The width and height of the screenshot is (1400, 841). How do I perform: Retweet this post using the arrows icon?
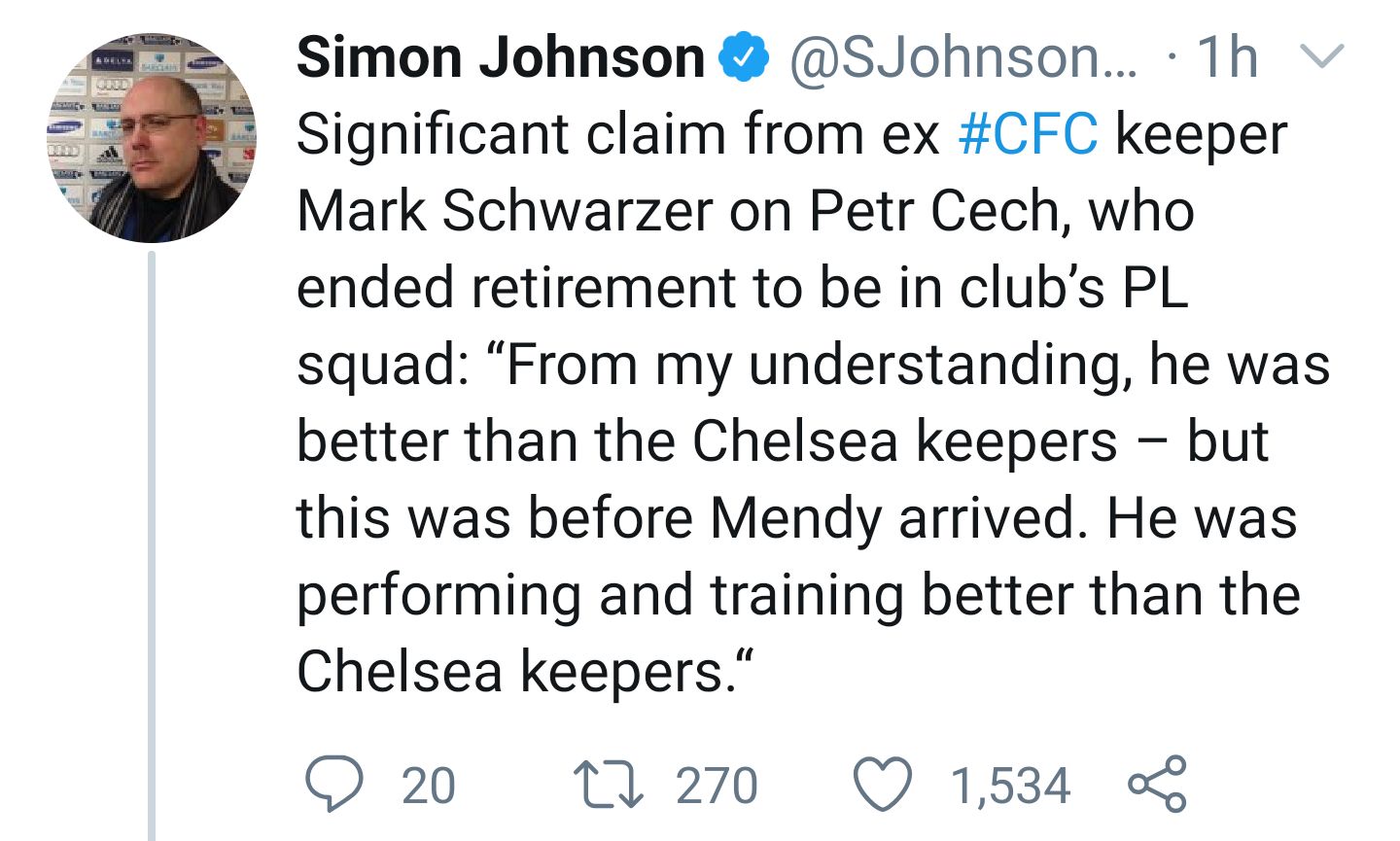609,784
